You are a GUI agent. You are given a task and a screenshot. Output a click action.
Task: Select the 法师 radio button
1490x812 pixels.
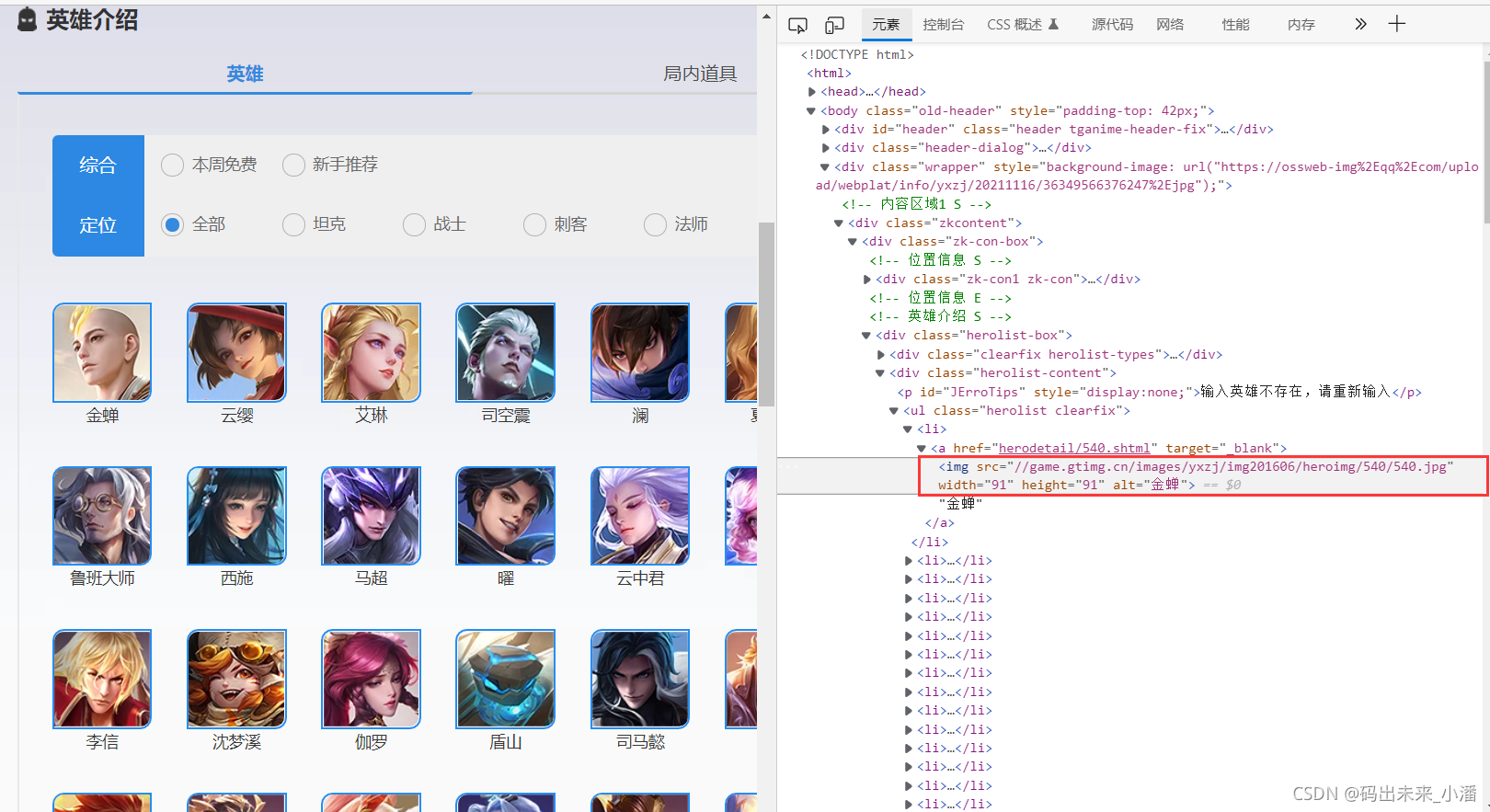pyautogui.click(x=655, y=224)
